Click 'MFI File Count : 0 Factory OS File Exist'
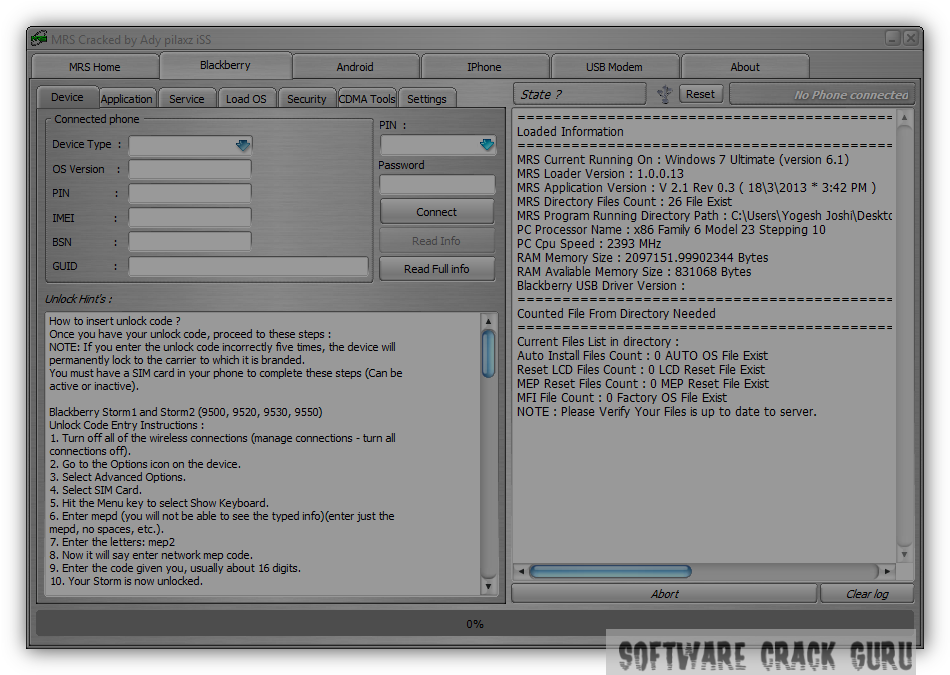Image resolution: width=950 pixels, height=675 pixels. tap(622, 397)
